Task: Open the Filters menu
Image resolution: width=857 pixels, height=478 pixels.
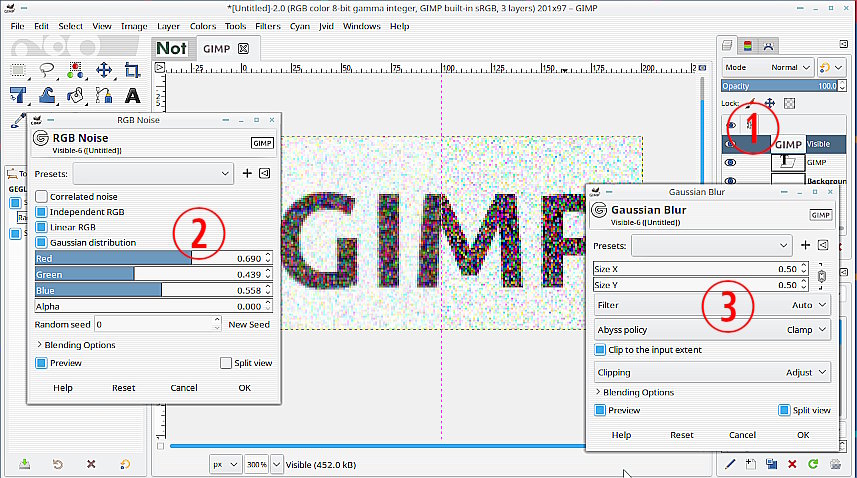Action: tap(268, 26)
